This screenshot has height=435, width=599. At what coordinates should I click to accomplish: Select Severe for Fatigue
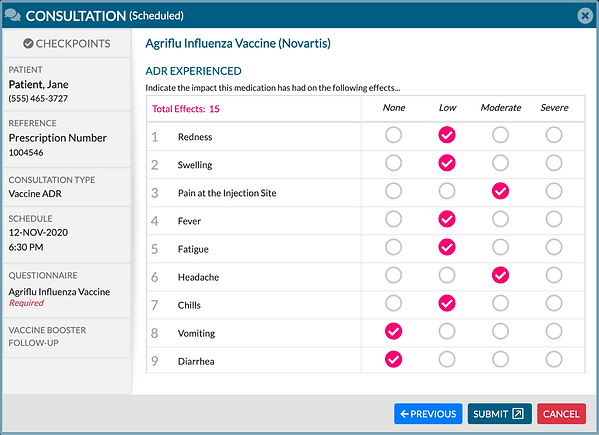(x=554, y=247)
